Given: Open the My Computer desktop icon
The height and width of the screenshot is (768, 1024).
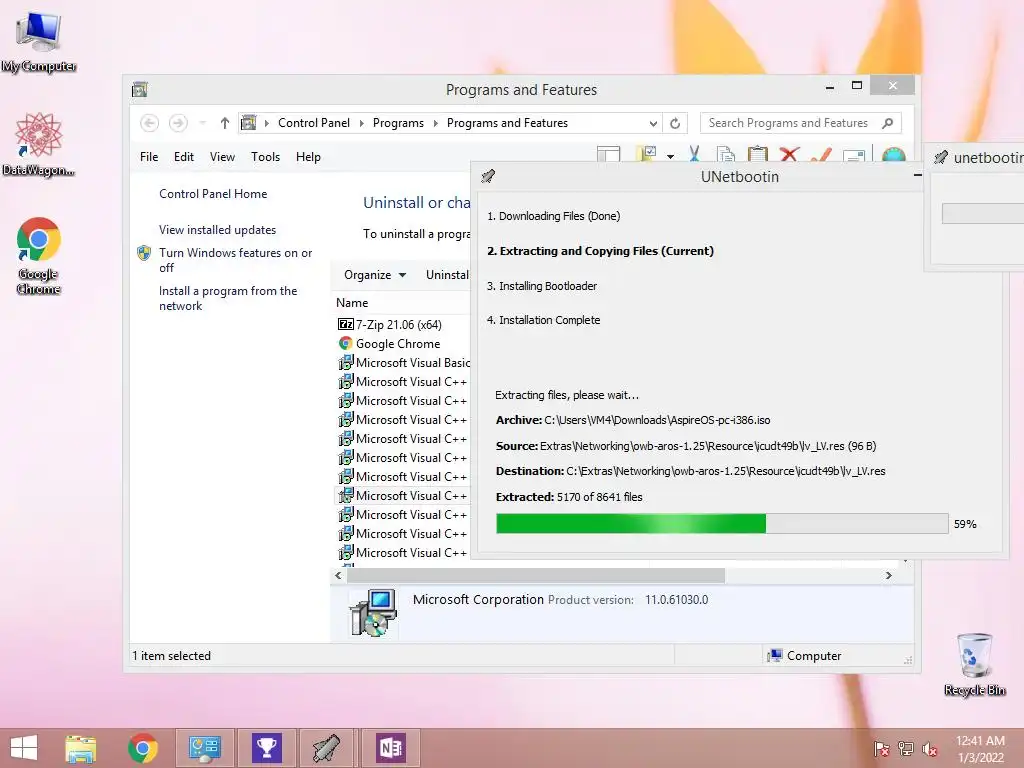Looking at the screenshot, I should (x=39, y=41).
